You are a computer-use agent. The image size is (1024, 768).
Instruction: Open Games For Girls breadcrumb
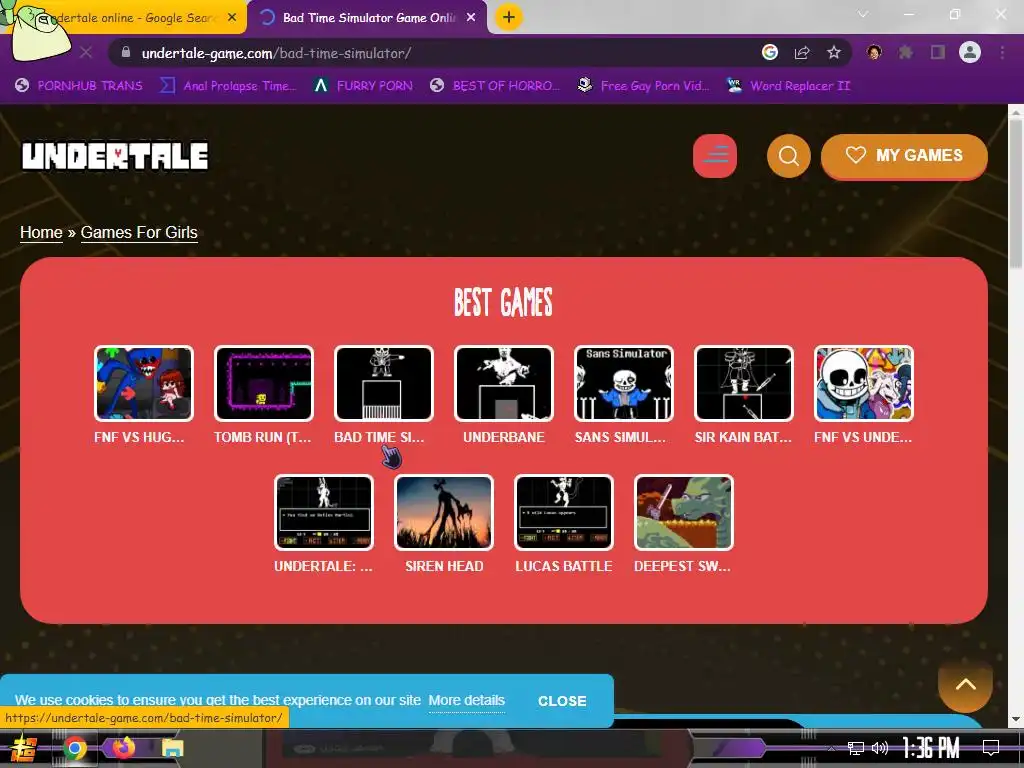139,232
